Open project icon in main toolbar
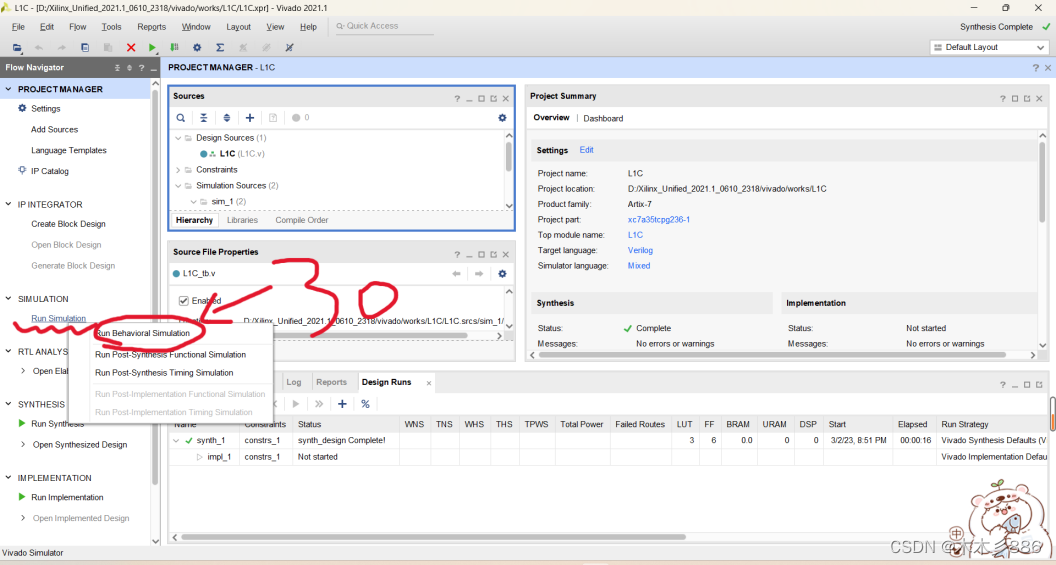1056x565 pixels. click(17, 48)
